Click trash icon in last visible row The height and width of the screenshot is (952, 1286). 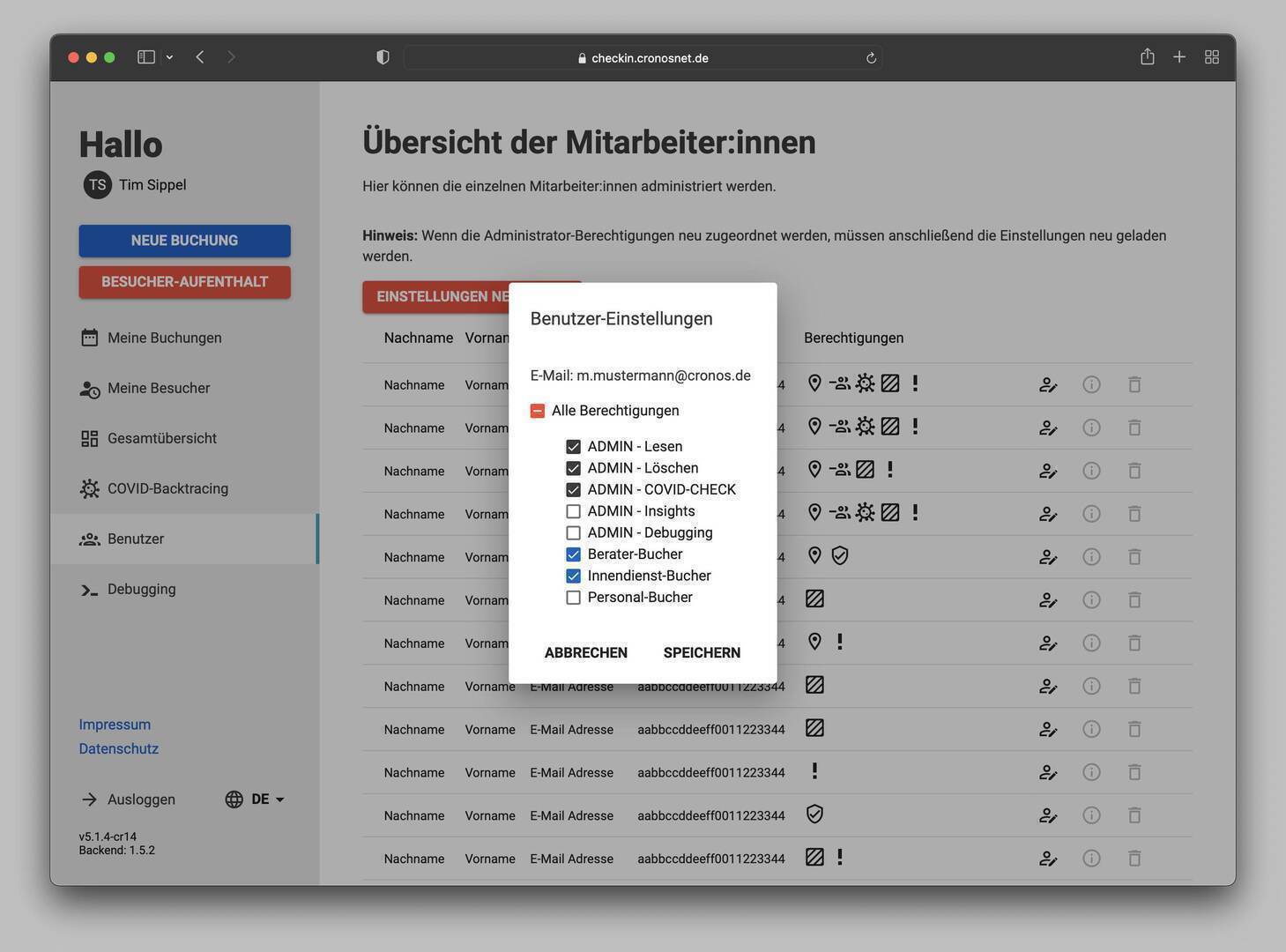[x=1134, y=859]
